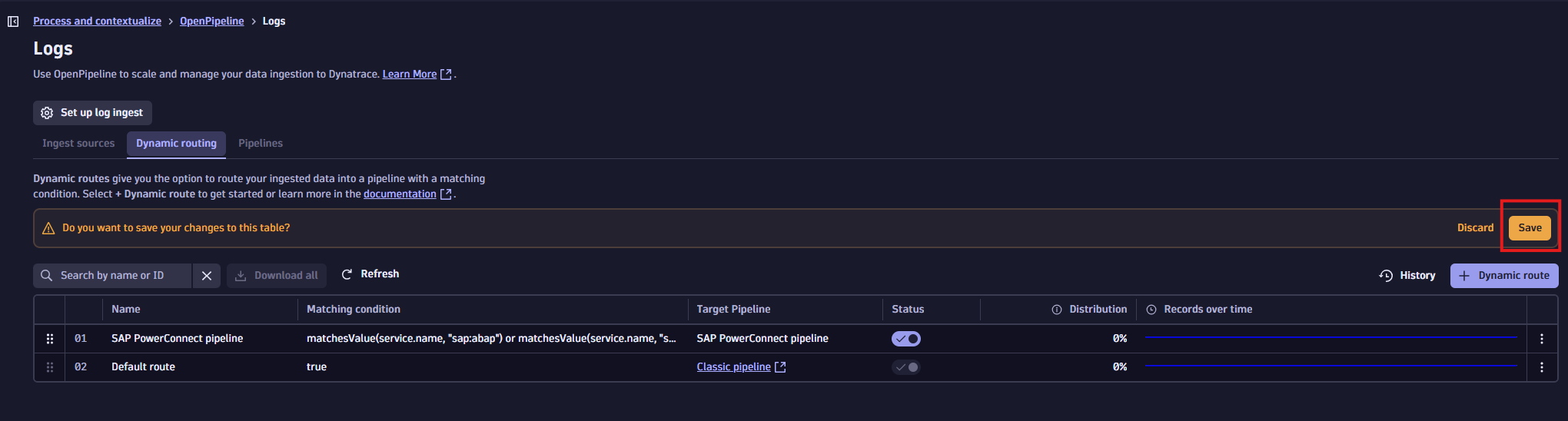The image size is (1568, 421).
Task: Save changes to the routing table
Action: coord(1530,228)
